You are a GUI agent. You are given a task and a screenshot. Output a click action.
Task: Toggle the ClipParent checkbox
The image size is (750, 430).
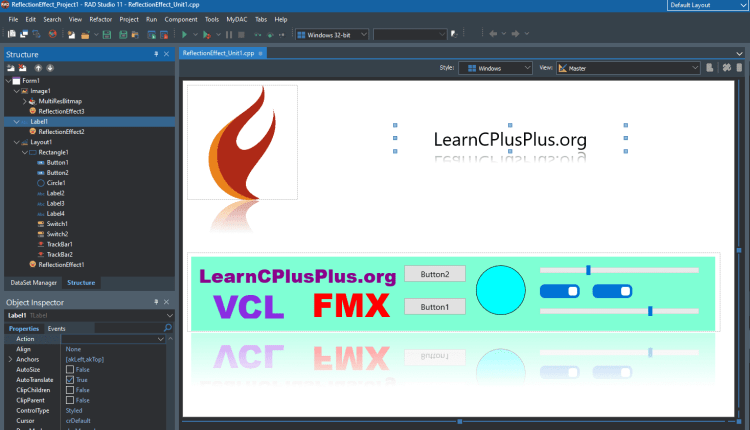(x=70, y=400)
